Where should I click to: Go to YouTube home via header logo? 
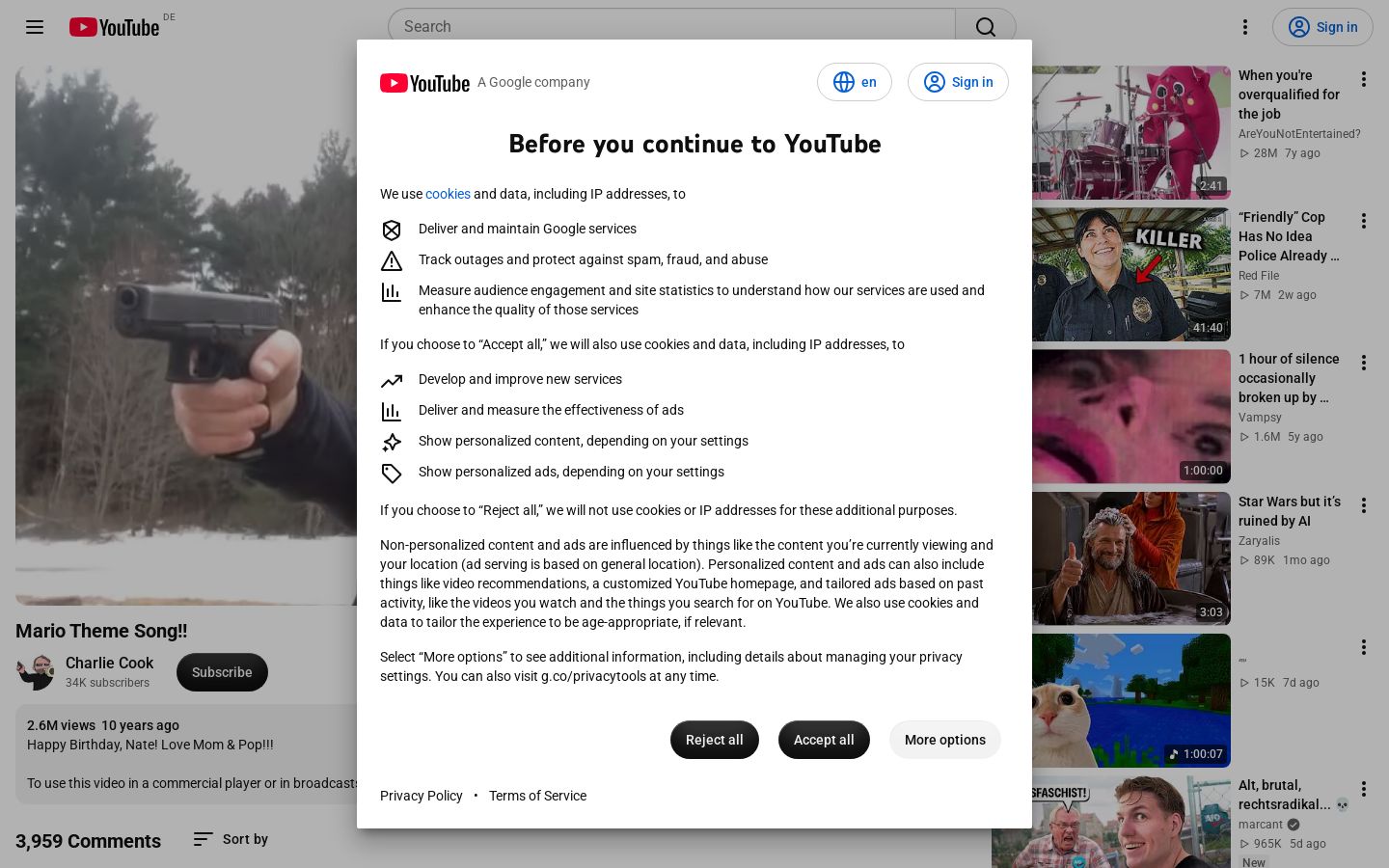114,27
